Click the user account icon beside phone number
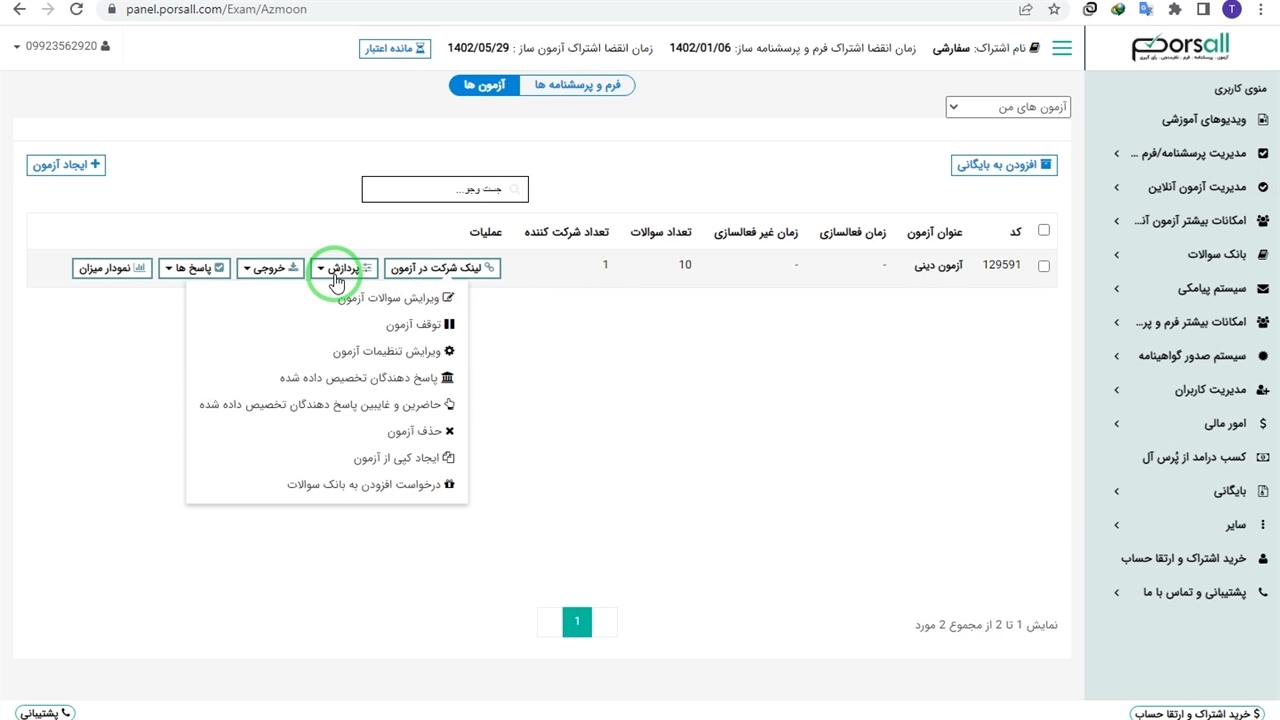1280x720 pixels. point(106,47)
